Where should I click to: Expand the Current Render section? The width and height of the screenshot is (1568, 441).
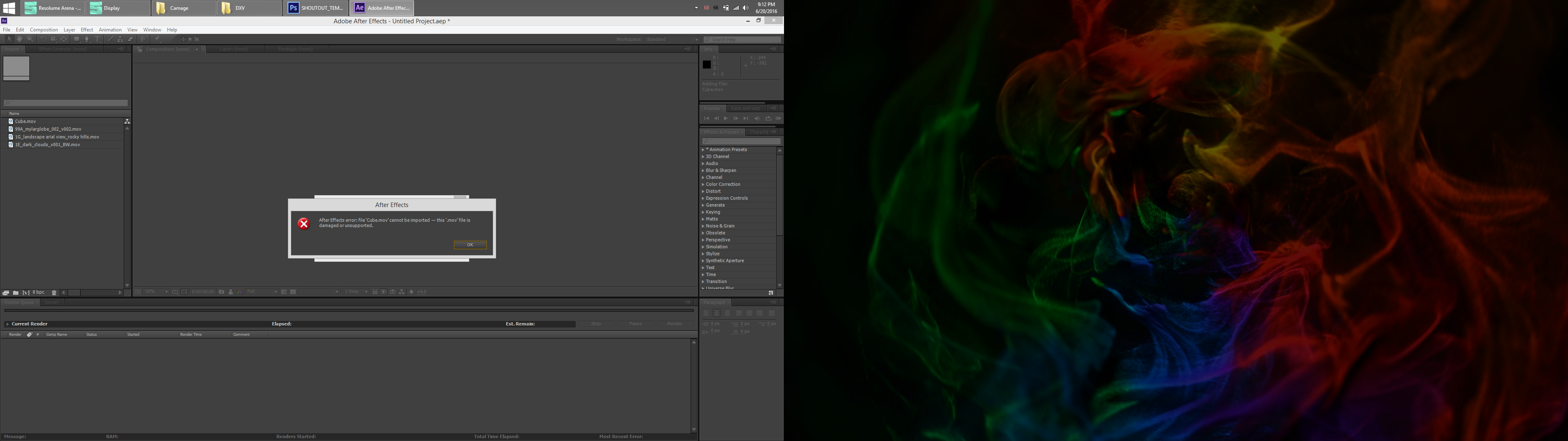click(7, 324)
